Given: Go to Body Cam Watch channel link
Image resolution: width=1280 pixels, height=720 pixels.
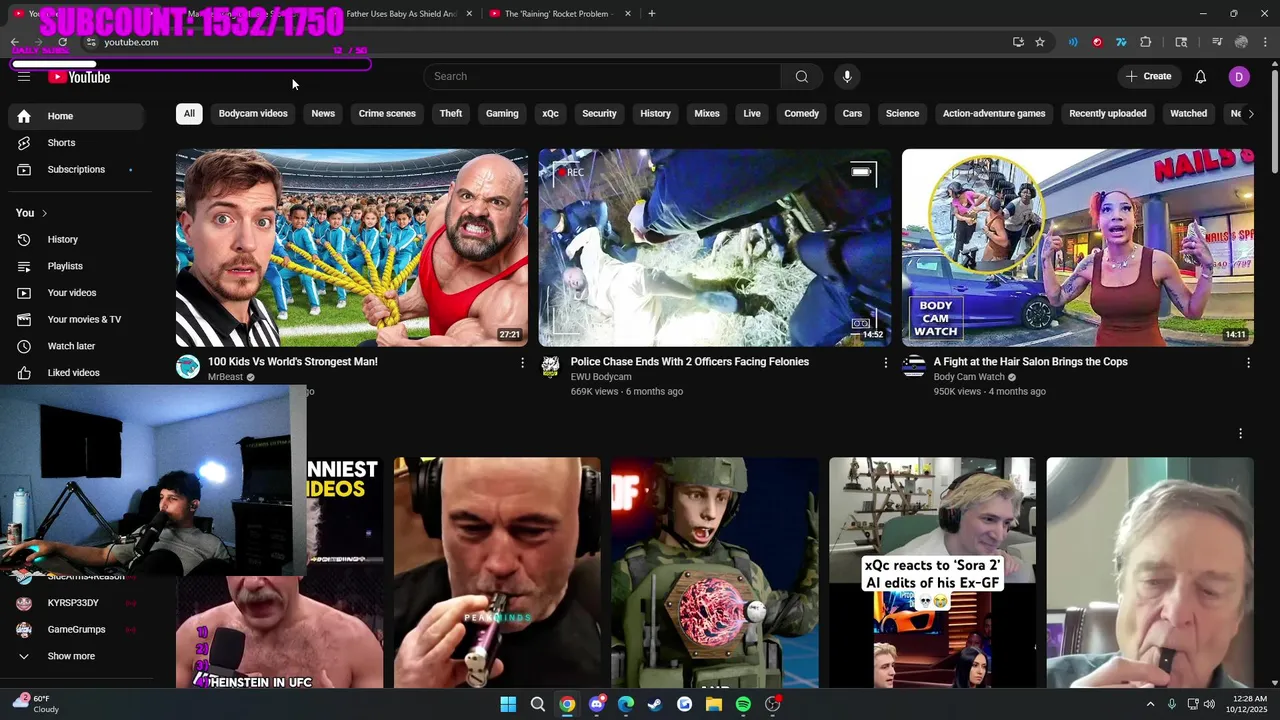Looking at the screenshot, I should 969,377.
